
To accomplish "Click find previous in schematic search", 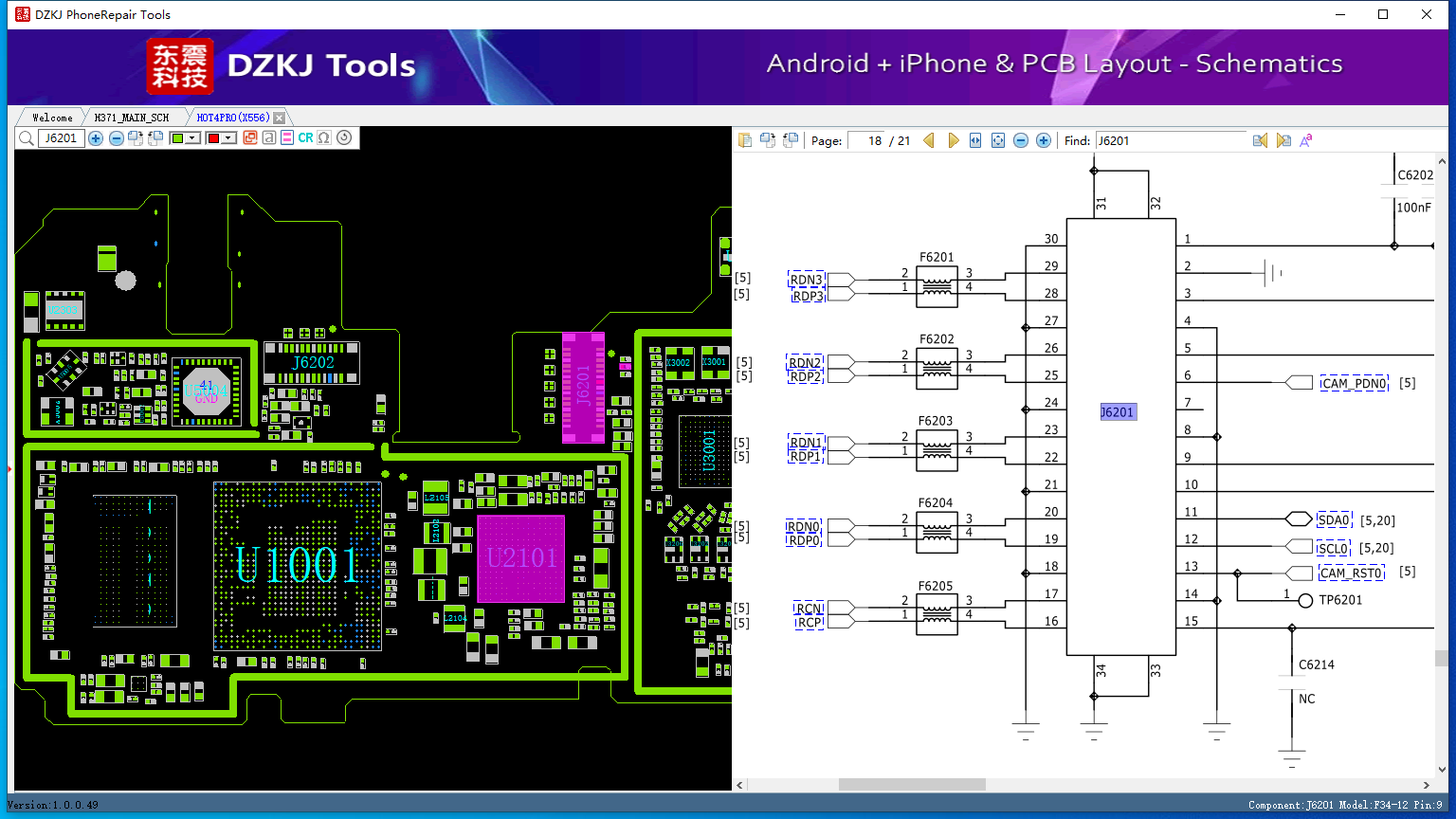I will click(1260, 140).
